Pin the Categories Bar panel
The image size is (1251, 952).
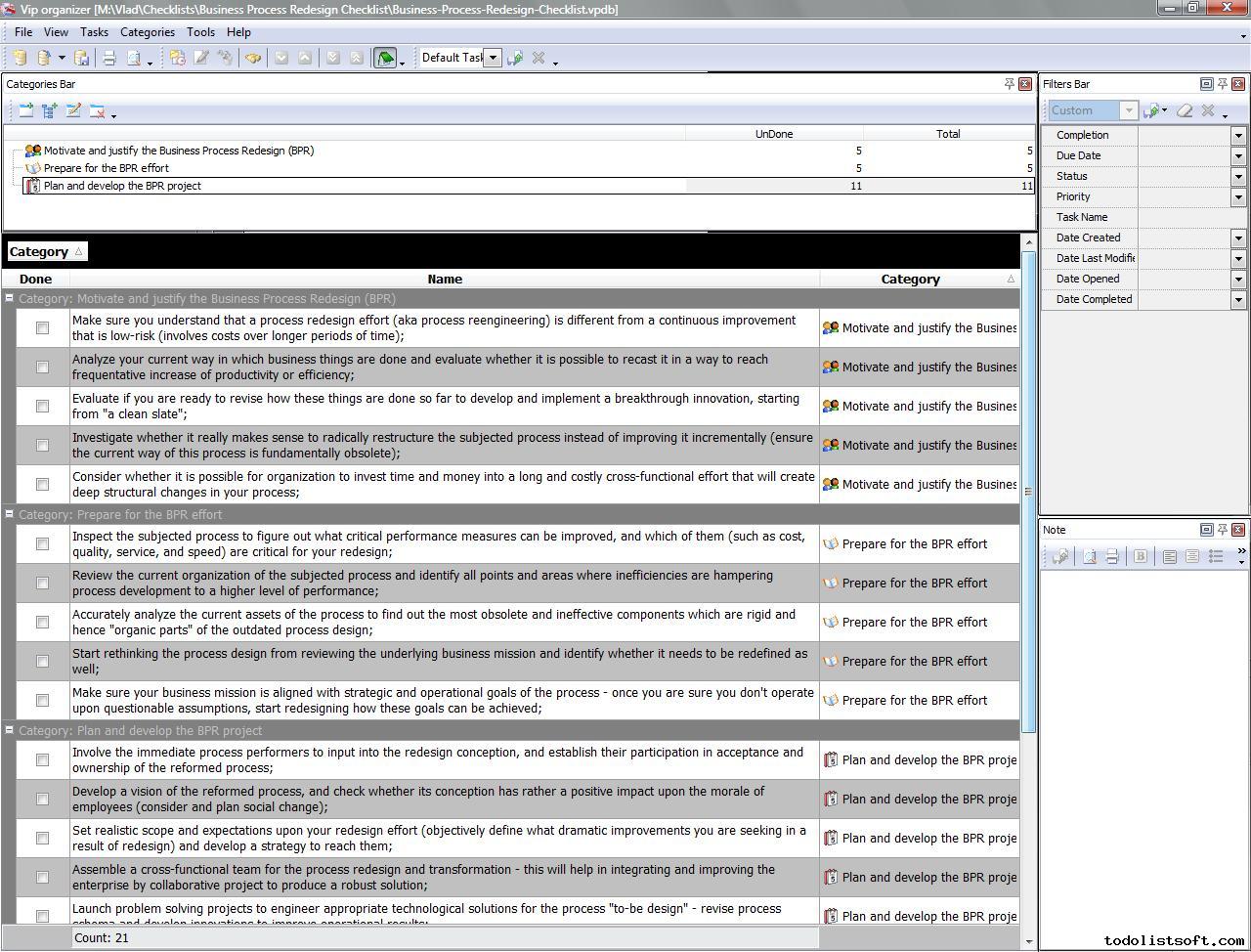(1010, 84)
